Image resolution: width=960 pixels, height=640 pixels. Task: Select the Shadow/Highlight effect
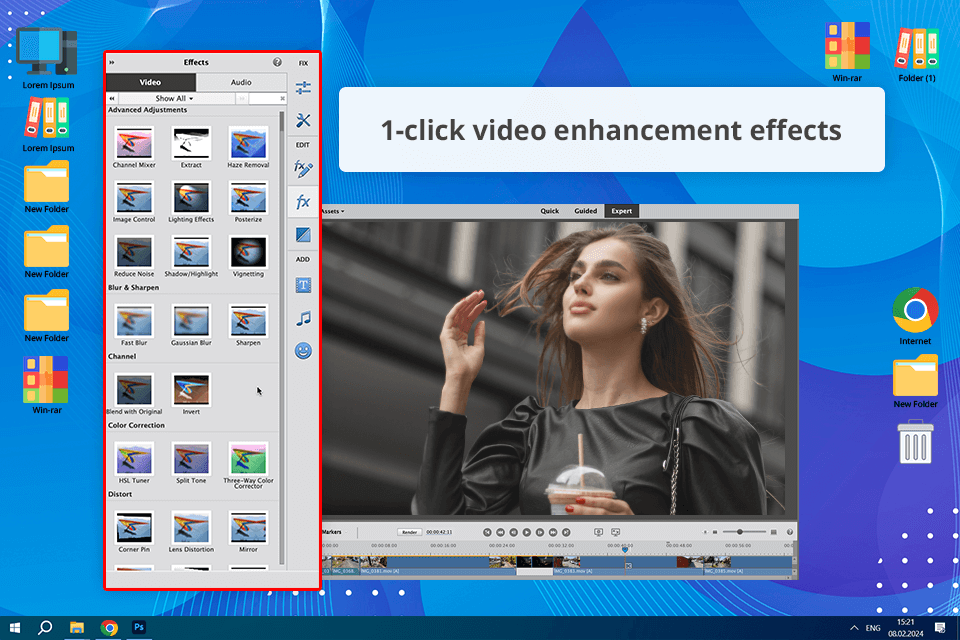[x=191, y=256]
